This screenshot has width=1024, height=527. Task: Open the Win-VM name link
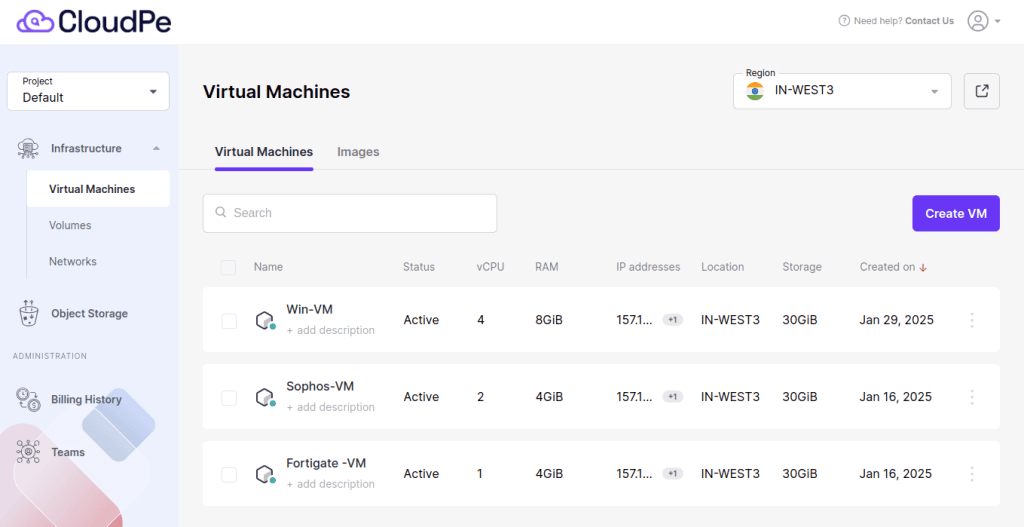[310, 309]
